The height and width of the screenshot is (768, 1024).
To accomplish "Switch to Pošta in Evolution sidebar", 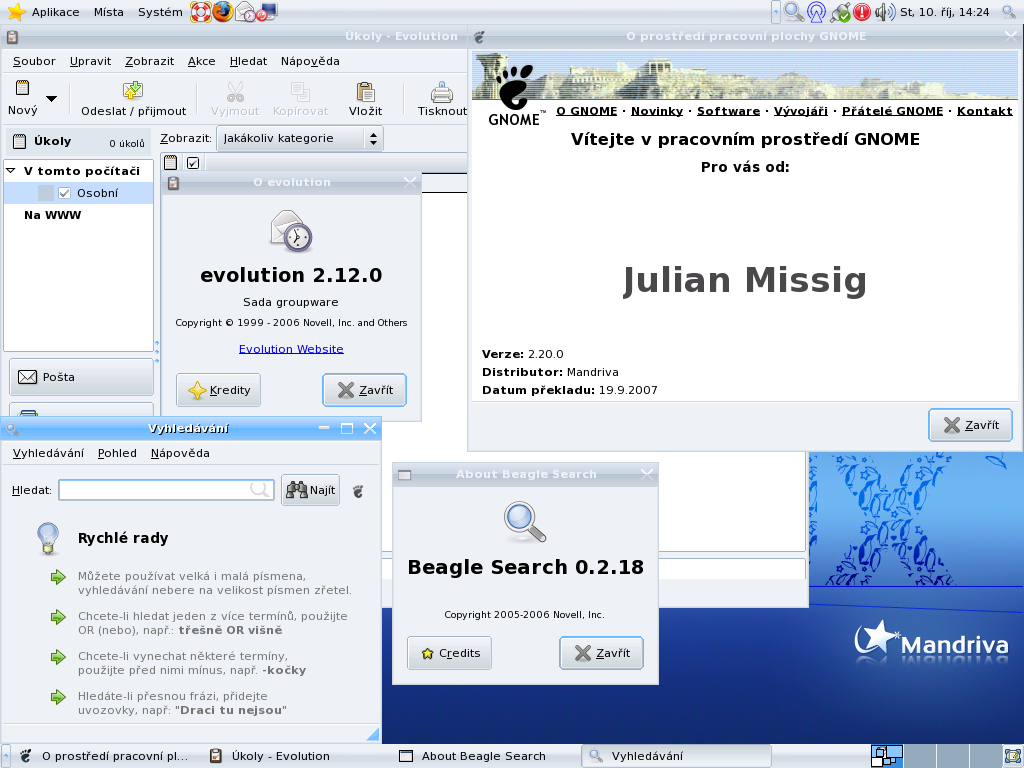I will 82,377.
